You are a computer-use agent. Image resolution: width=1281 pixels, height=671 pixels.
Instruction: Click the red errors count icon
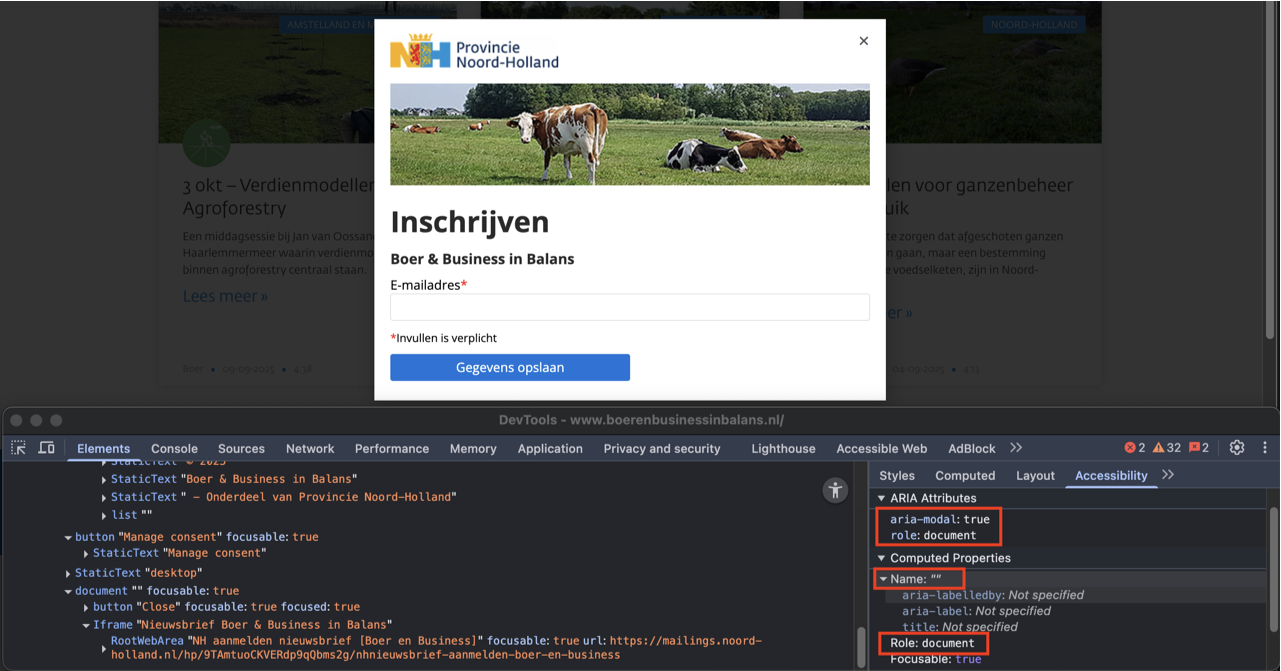click(x=1135, y=448)
